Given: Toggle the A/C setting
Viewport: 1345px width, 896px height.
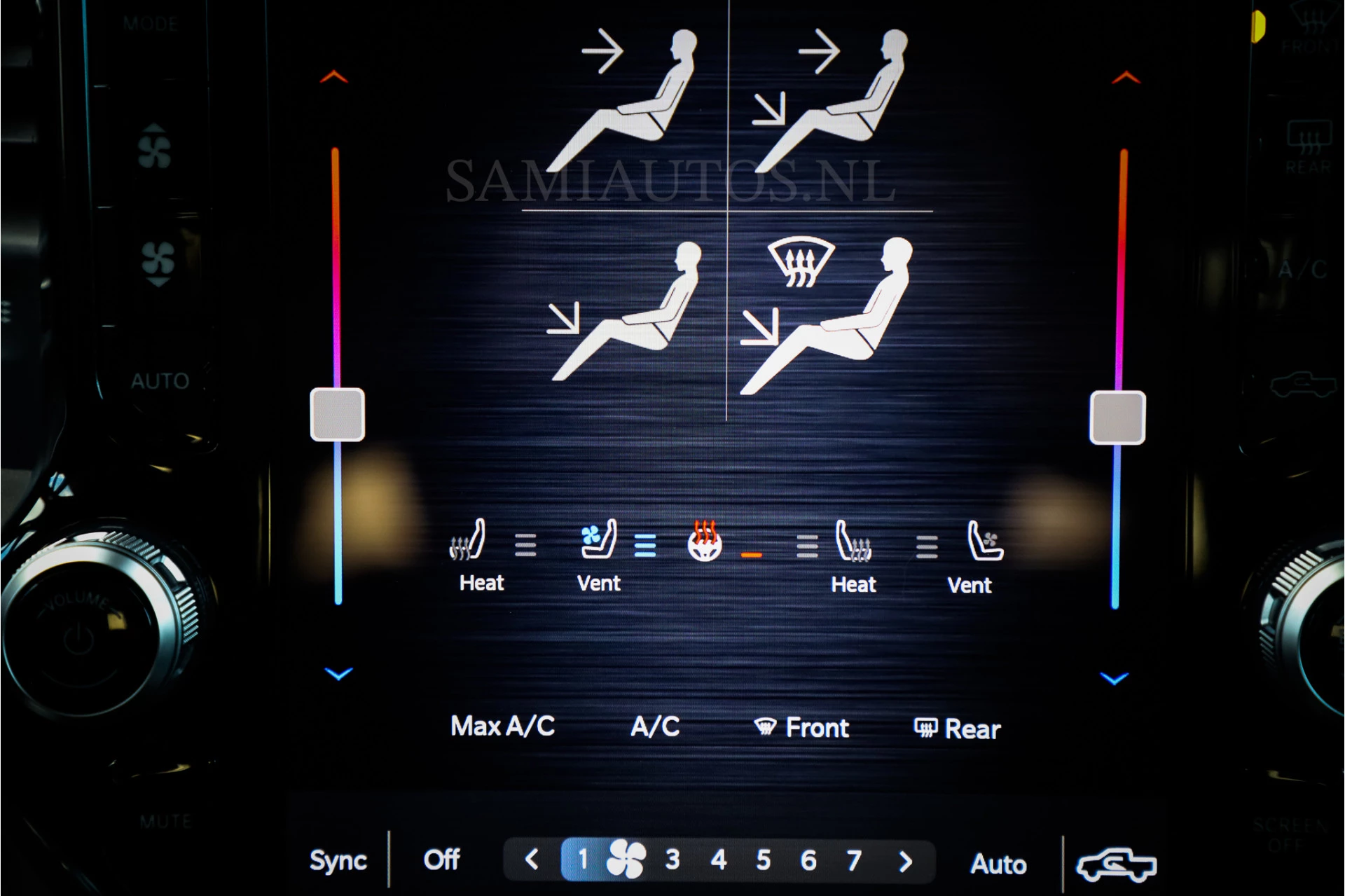Looking at the screenshot, I should tap(655, 726).
